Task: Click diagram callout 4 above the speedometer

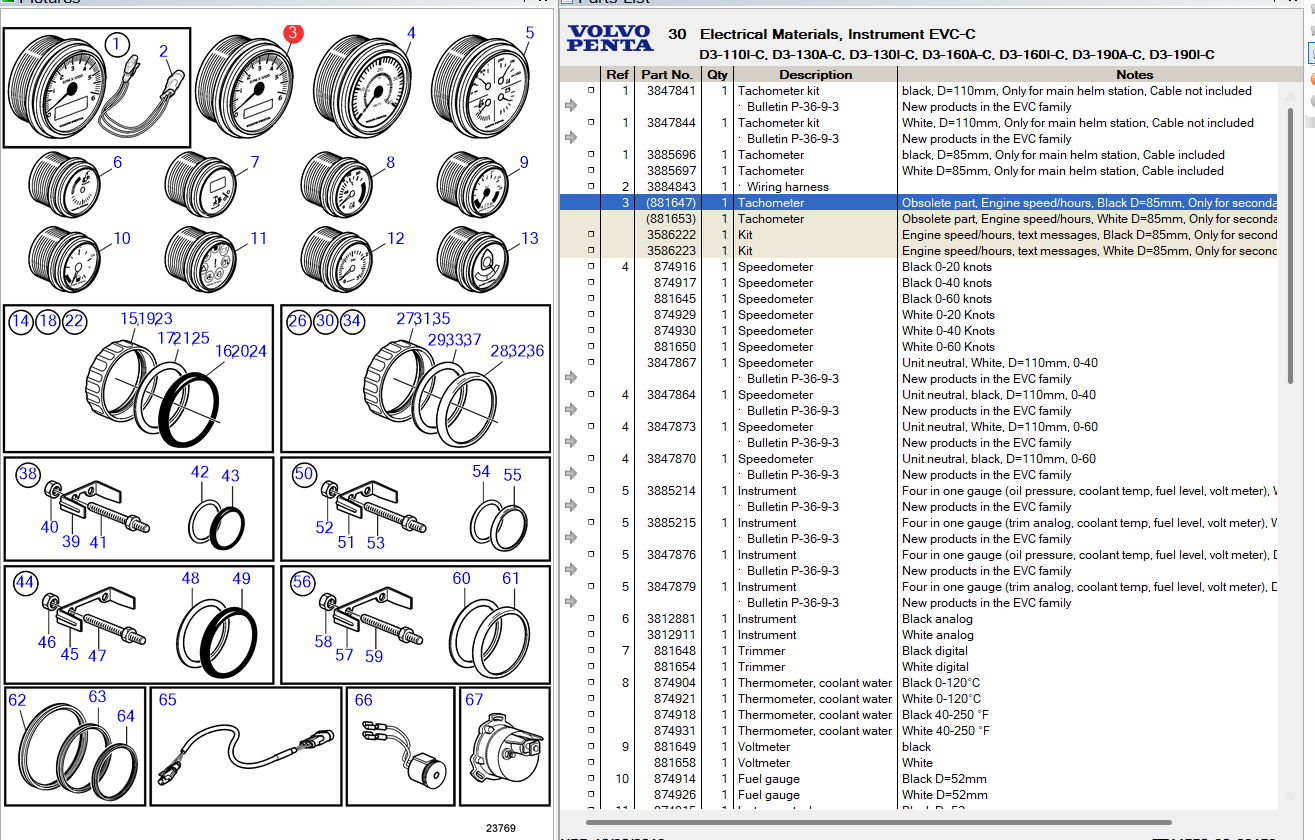Action: click(x=410, y=33)
